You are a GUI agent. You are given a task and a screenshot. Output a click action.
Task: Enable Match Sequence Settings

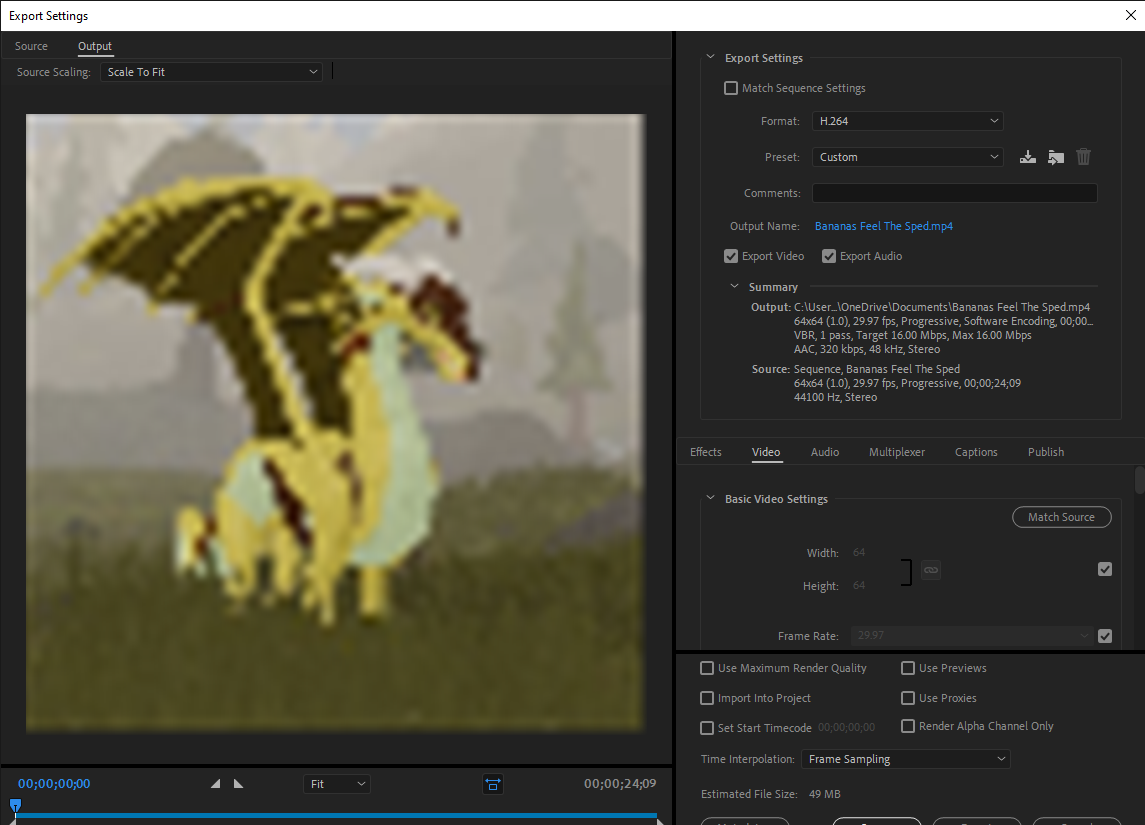730,88
